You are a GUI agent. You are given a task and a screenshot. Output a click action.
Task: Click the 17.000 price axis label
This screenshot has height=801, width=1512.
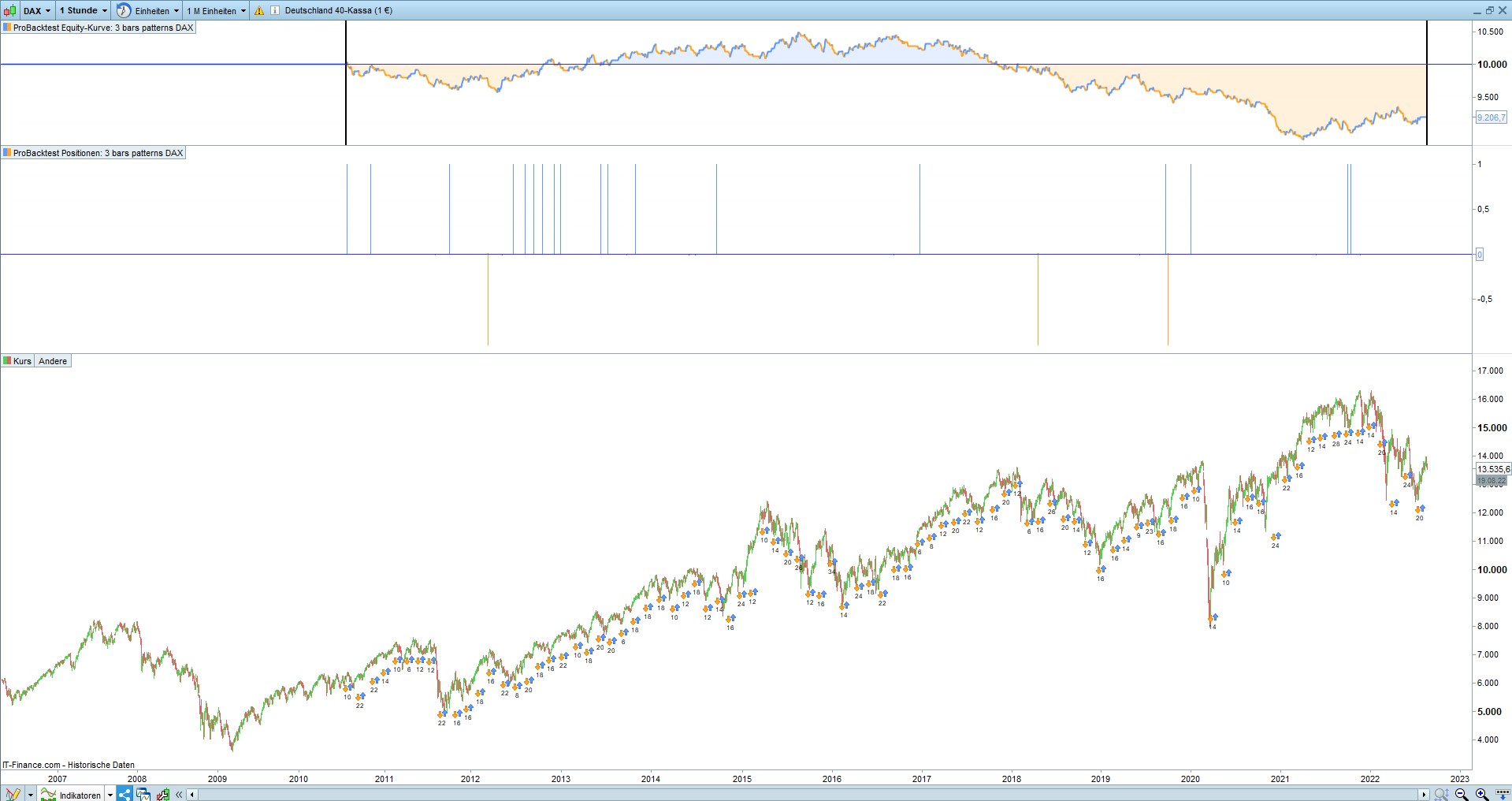click(1490, 371)
